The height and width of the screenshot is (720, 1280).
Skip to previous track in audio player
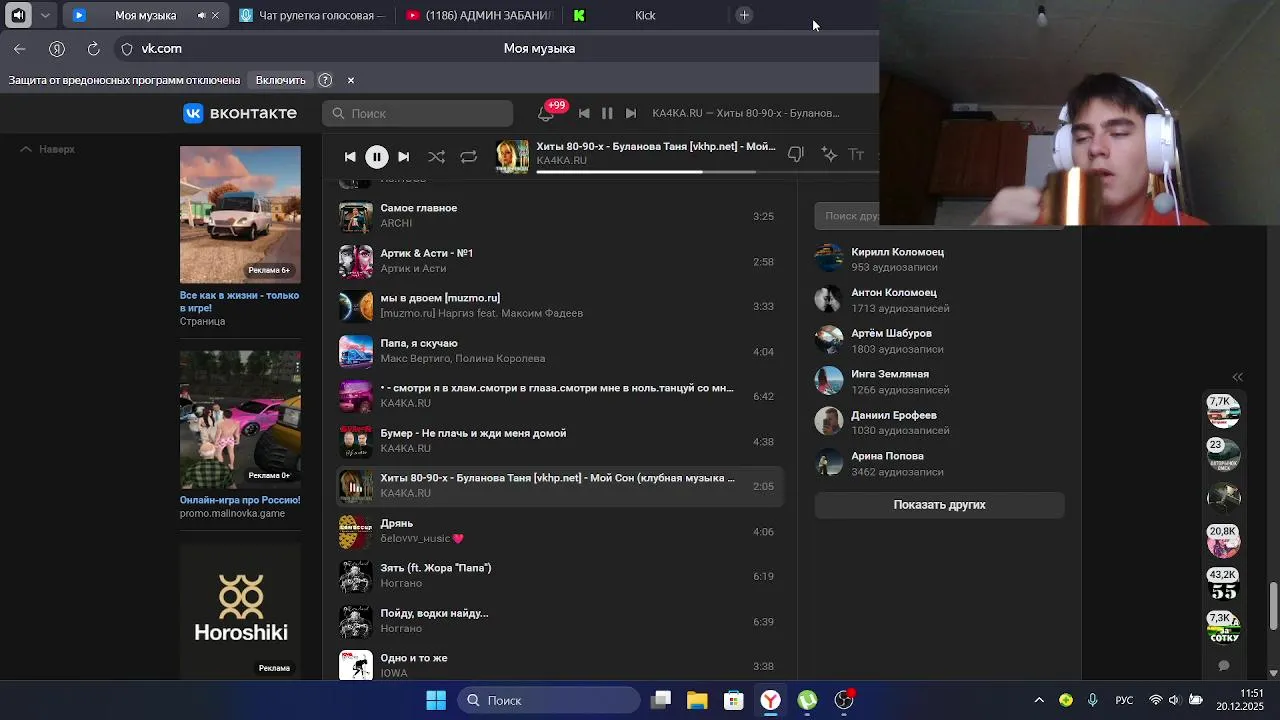coord(350,156)
